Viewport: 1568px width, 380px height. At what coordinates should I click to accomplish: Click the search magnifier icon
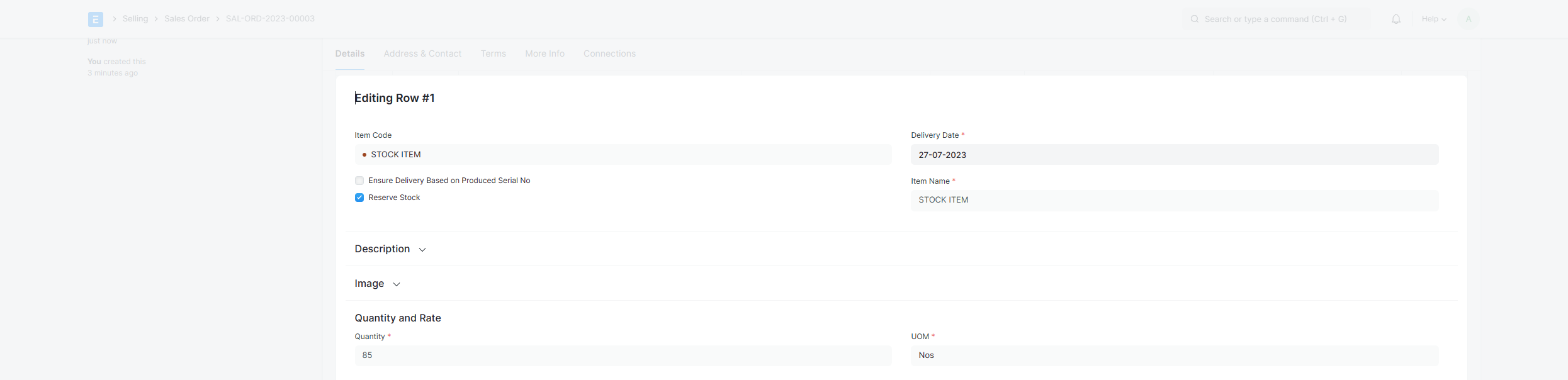point(1194,20)
